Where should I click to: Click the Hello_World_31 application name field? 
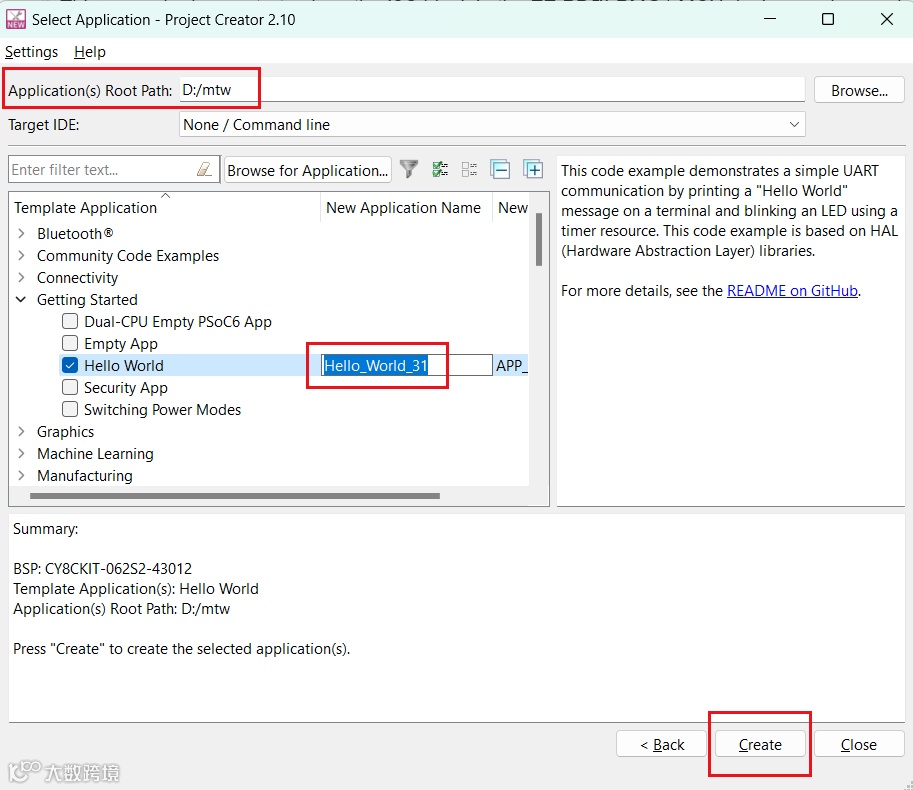(x=406, y=366)
